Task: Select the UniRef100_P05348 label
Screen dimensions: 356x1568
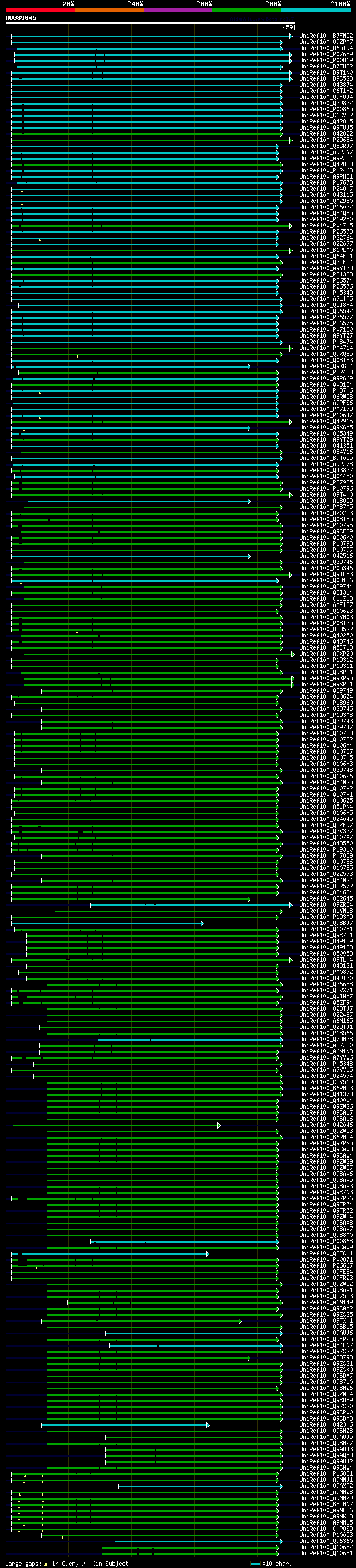Action: click(326, 1064)
